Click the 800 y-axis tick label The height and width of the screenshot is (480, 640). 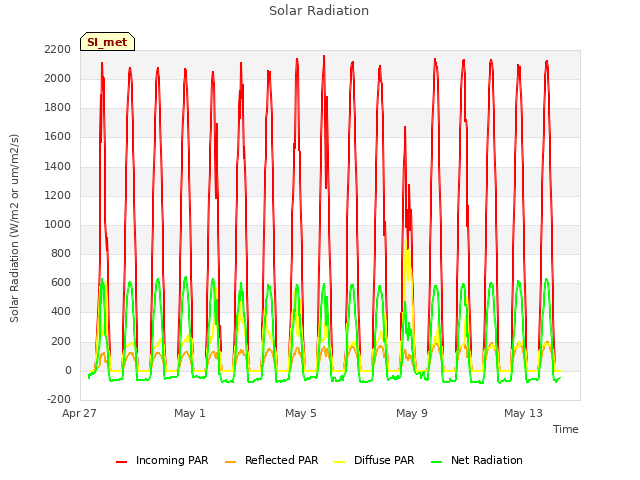61,253
